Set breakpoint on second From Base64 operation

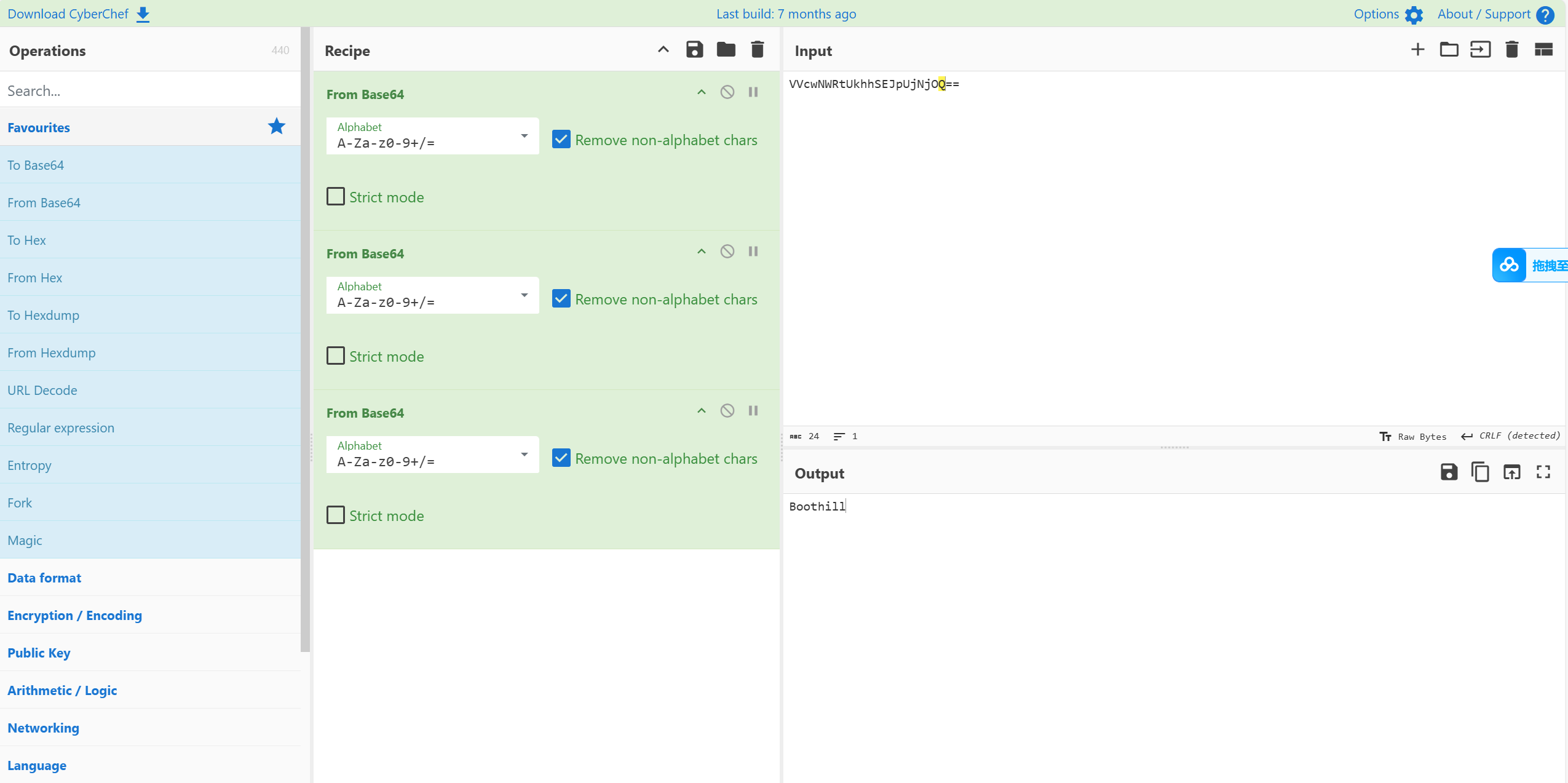coord(753,252)
